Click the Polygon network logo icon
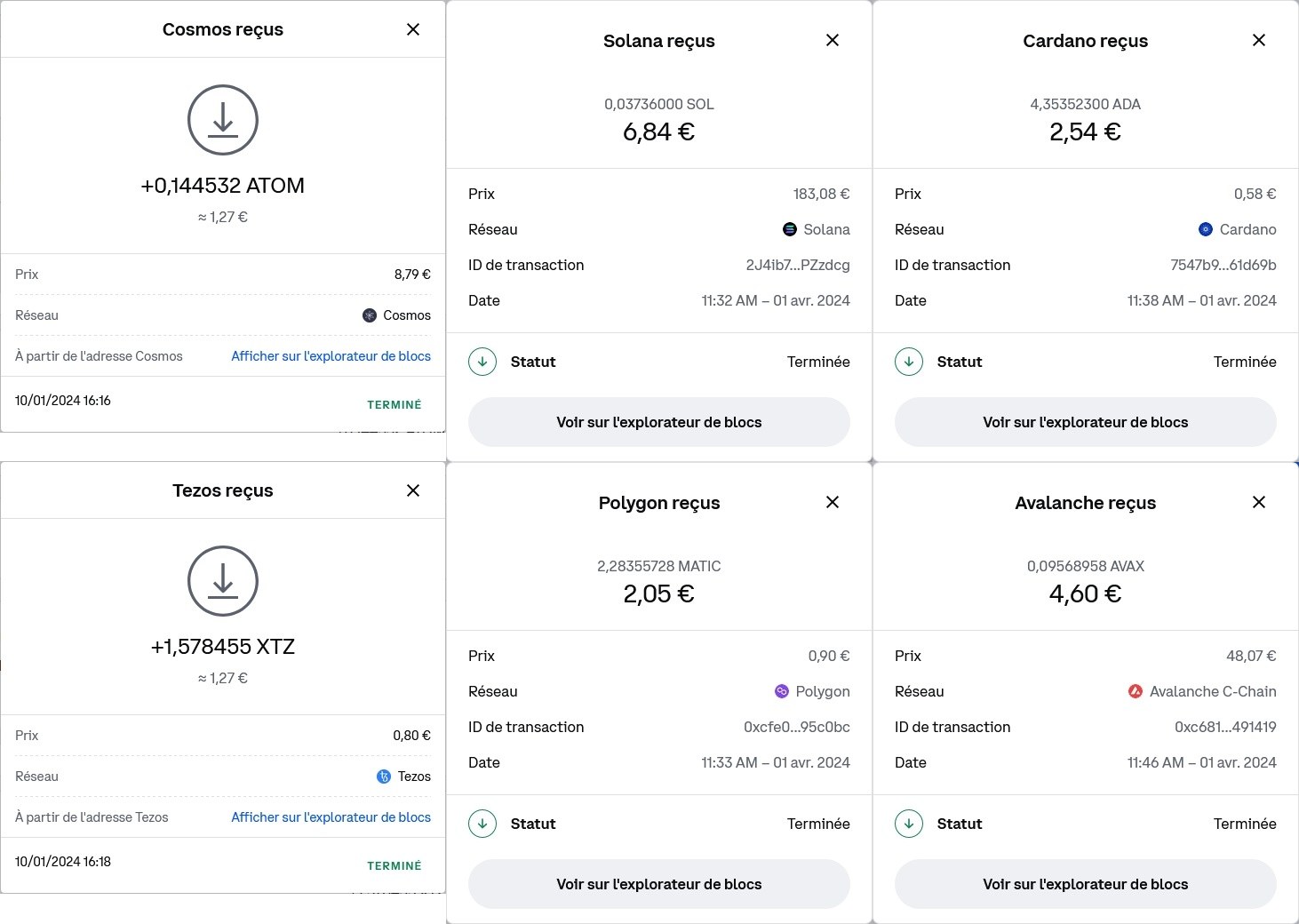The width and height of the screenshot is (1299, 924). [x=782, y=691]
